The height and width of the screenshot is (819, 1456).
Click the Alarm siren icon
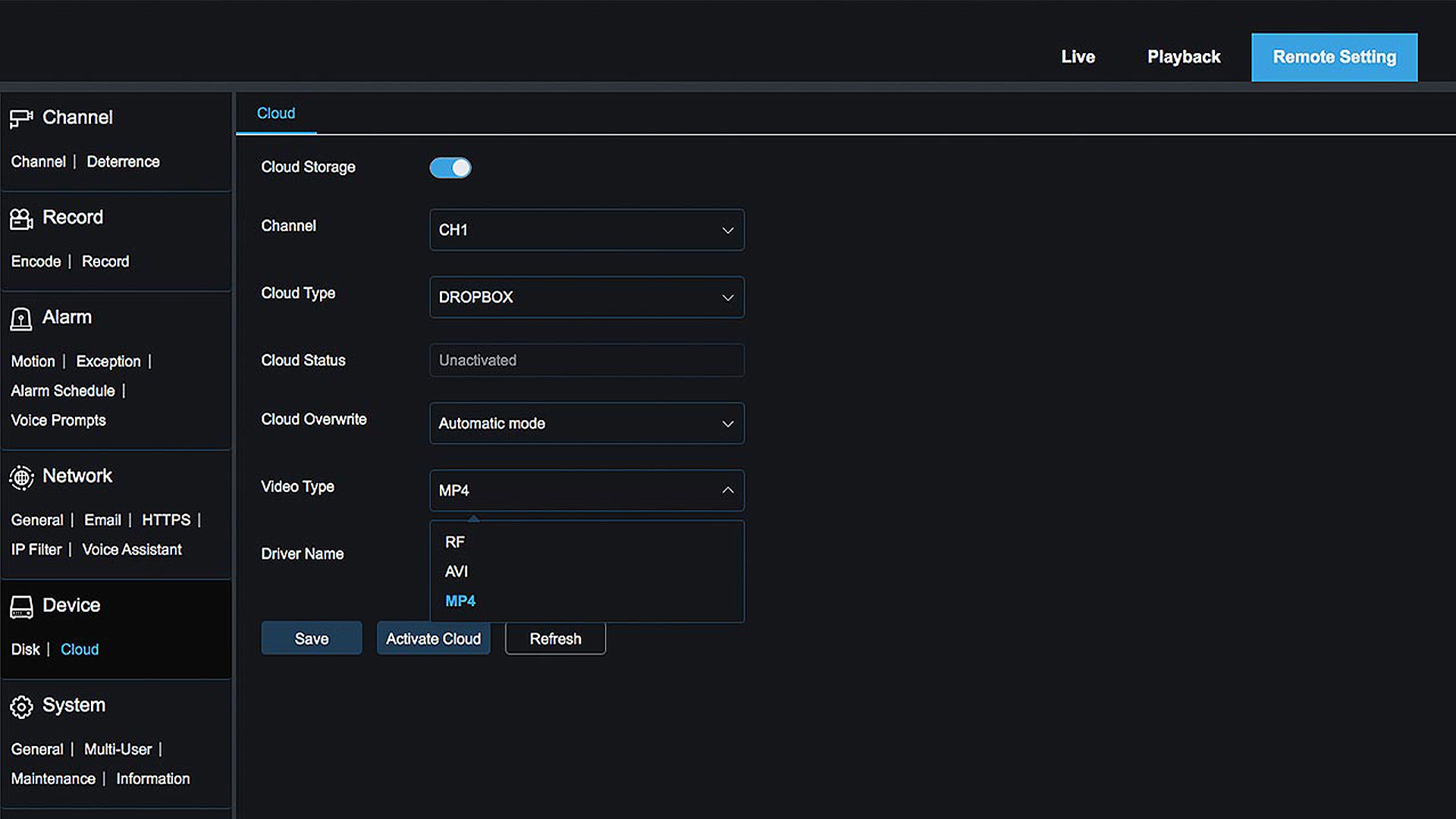pos(21,318)
